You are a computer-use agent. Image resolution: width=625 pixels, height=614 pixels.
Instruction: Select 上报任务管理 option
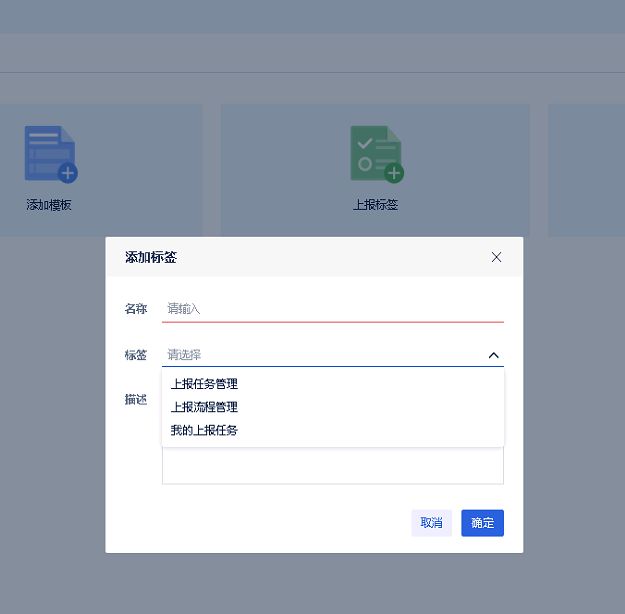click(x=333, y=384)
